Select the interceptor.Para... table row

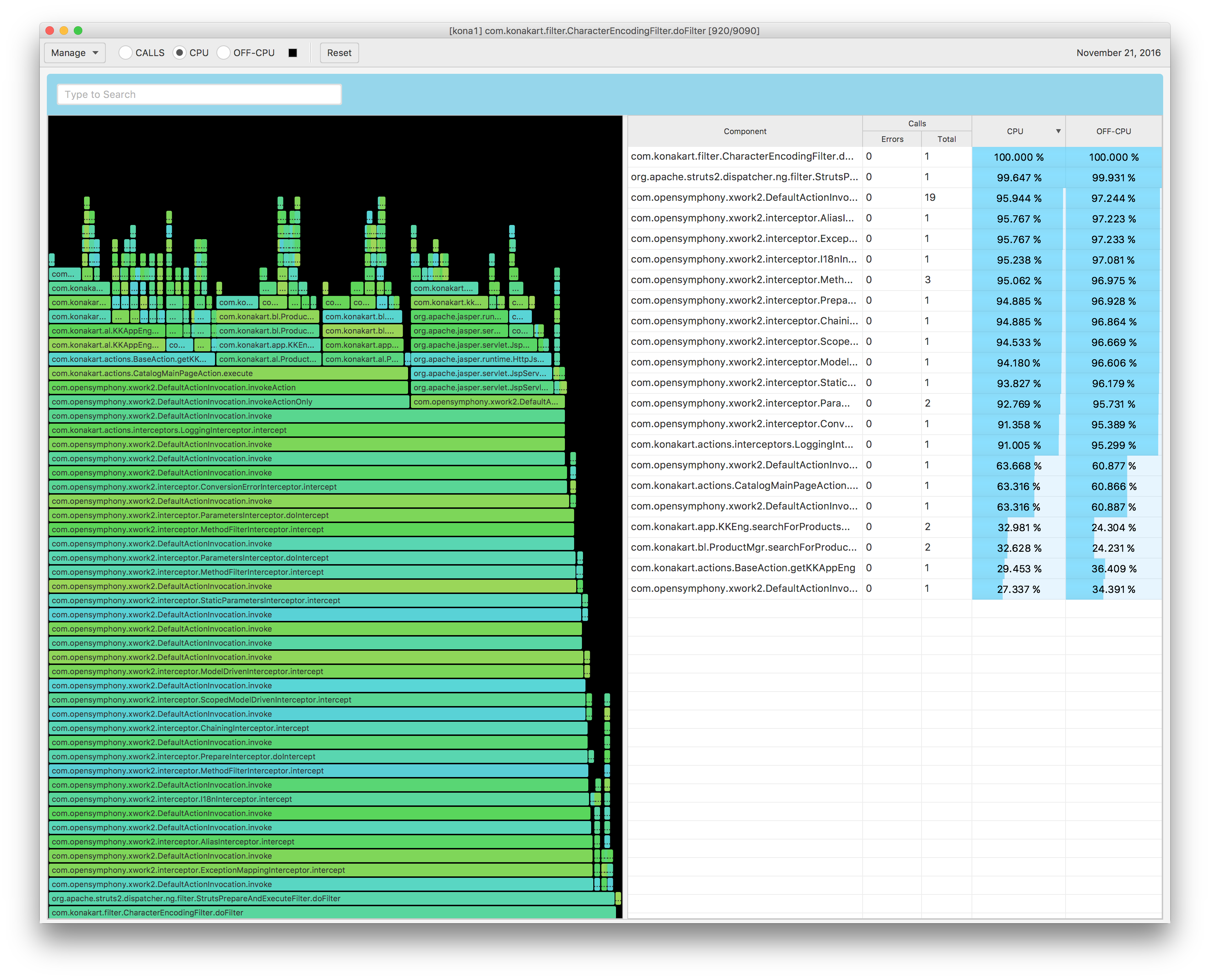click(x=895, y=404)
